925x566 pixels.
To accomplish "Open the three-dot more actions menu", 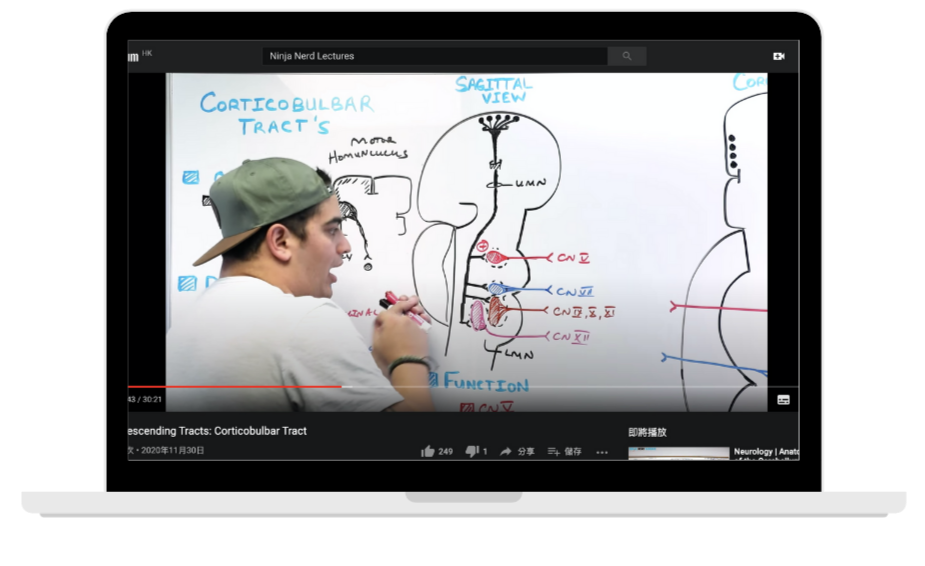I will tap(602, 452).
